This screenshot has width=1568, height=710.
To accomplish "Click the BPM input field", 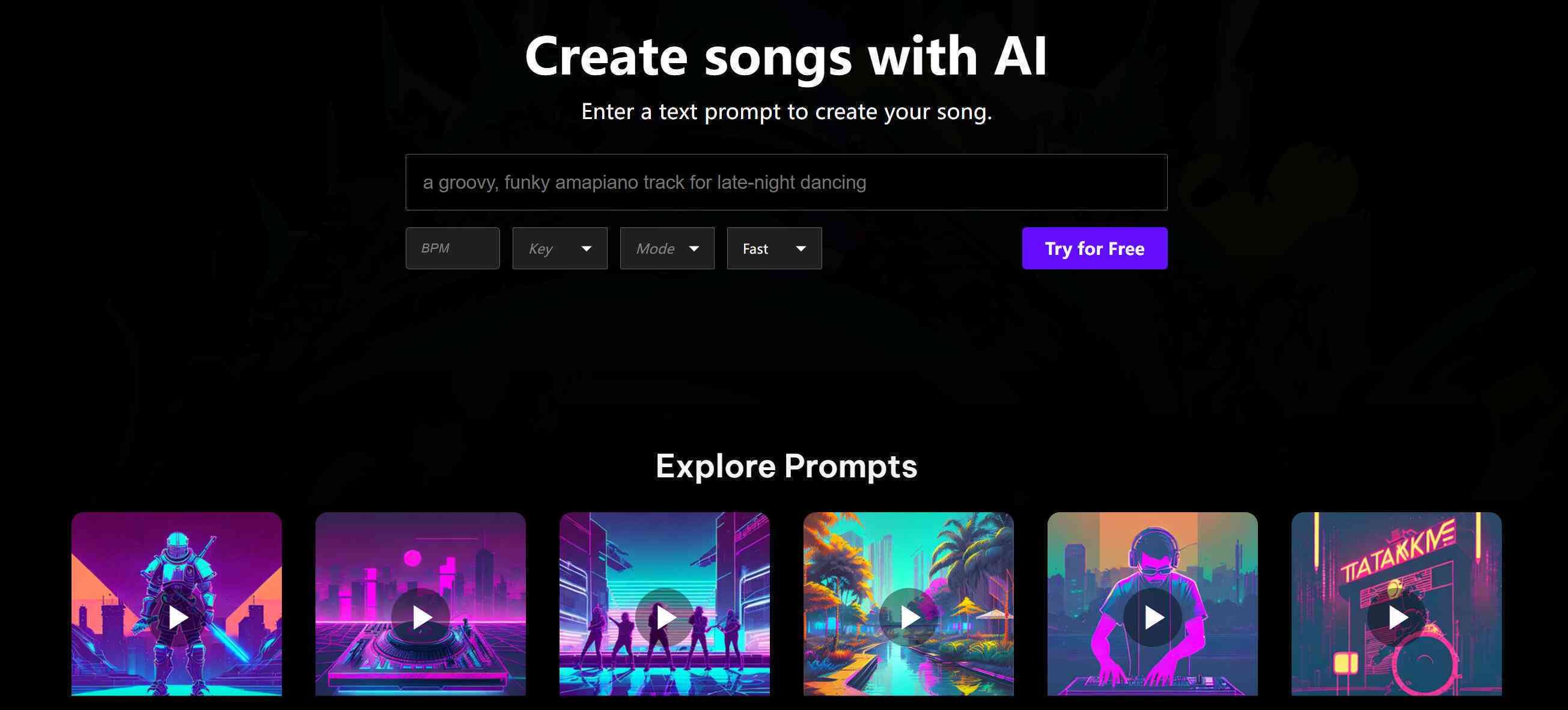I will (452, 248).
